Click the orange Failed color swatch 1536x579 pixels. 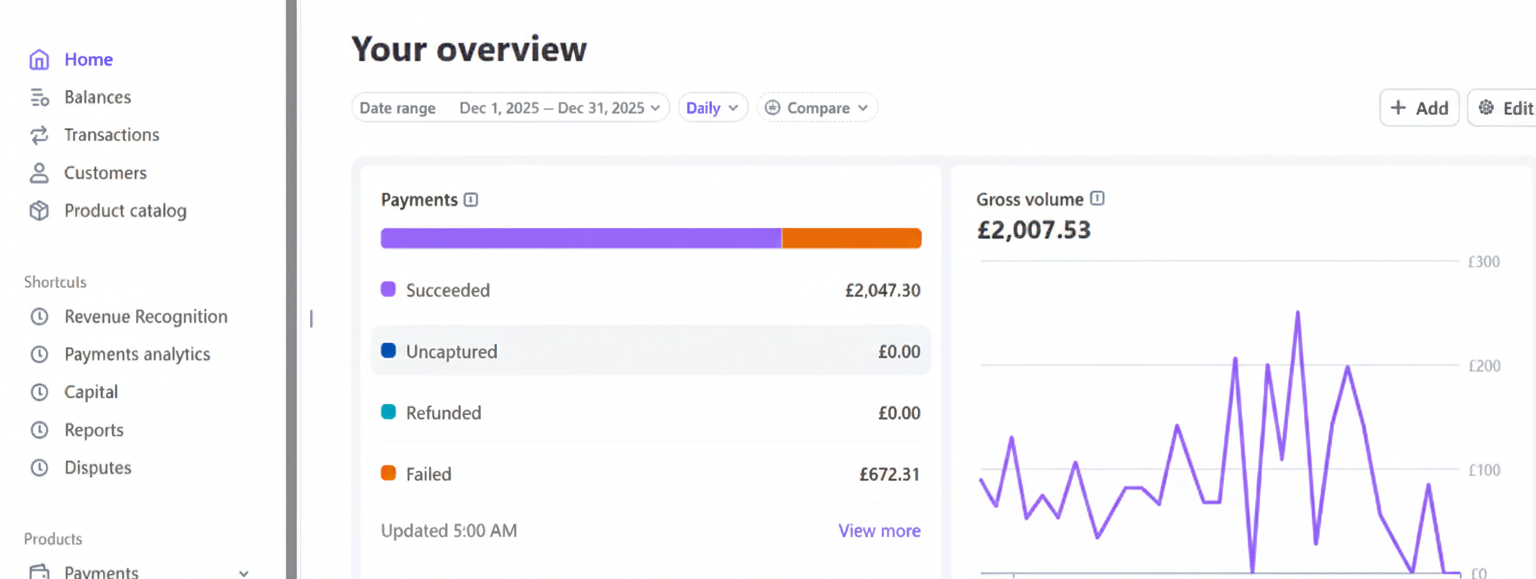coord(388,473)
